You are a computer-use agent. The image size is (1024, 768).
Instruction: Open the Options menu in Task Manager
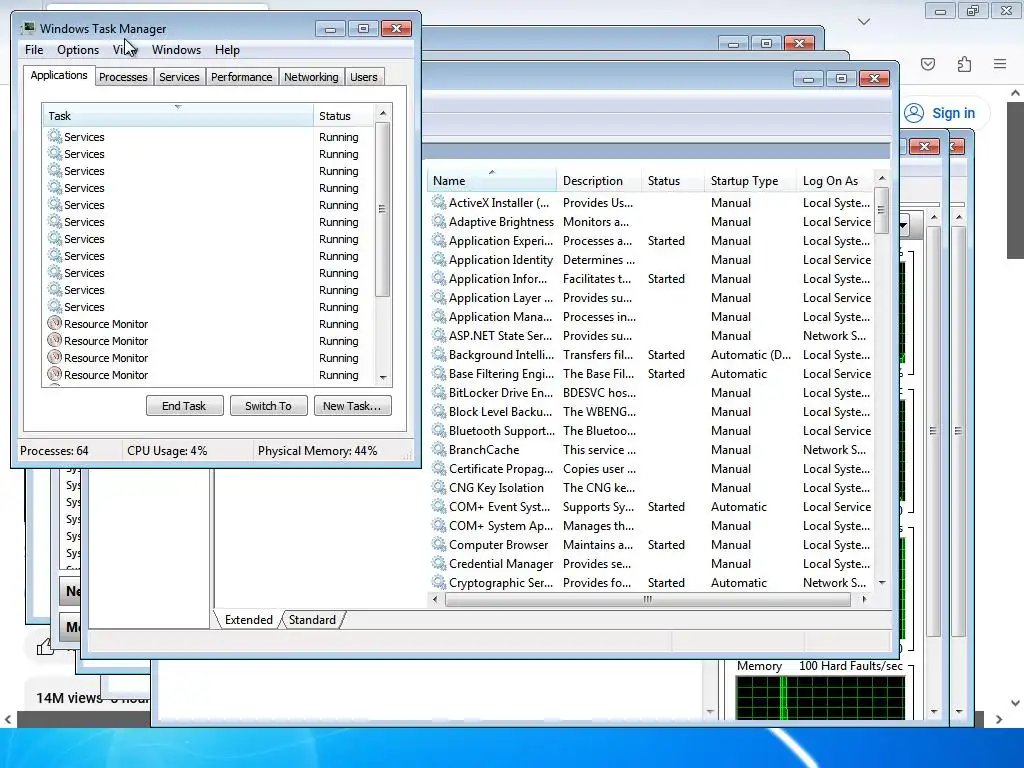[78, 50]
